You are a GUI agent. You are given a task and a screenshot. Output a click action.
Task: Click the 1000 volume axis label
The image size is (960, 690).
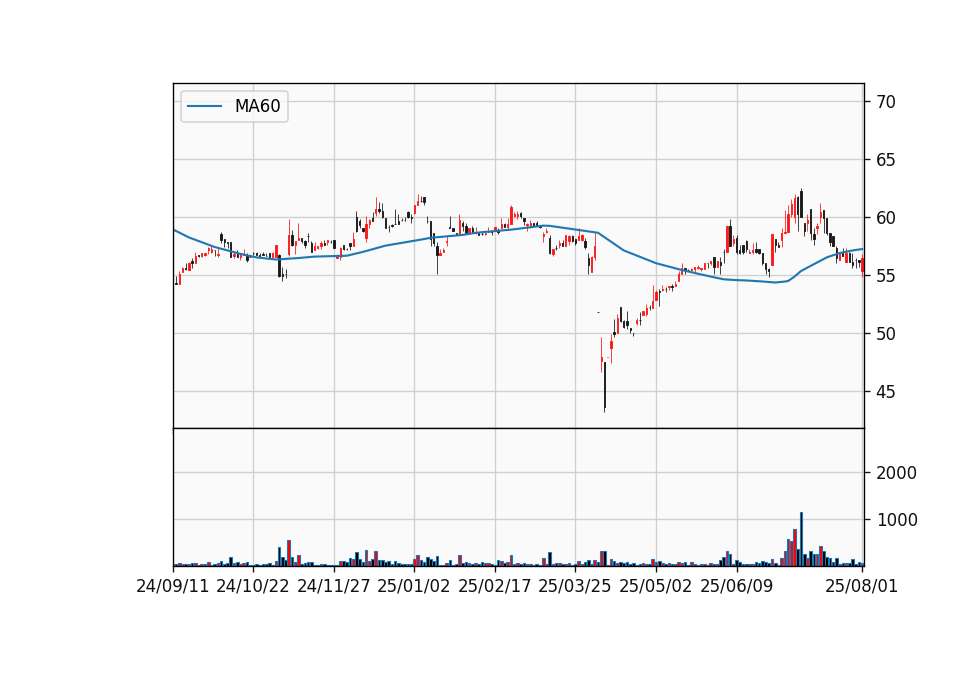[896, 520]
